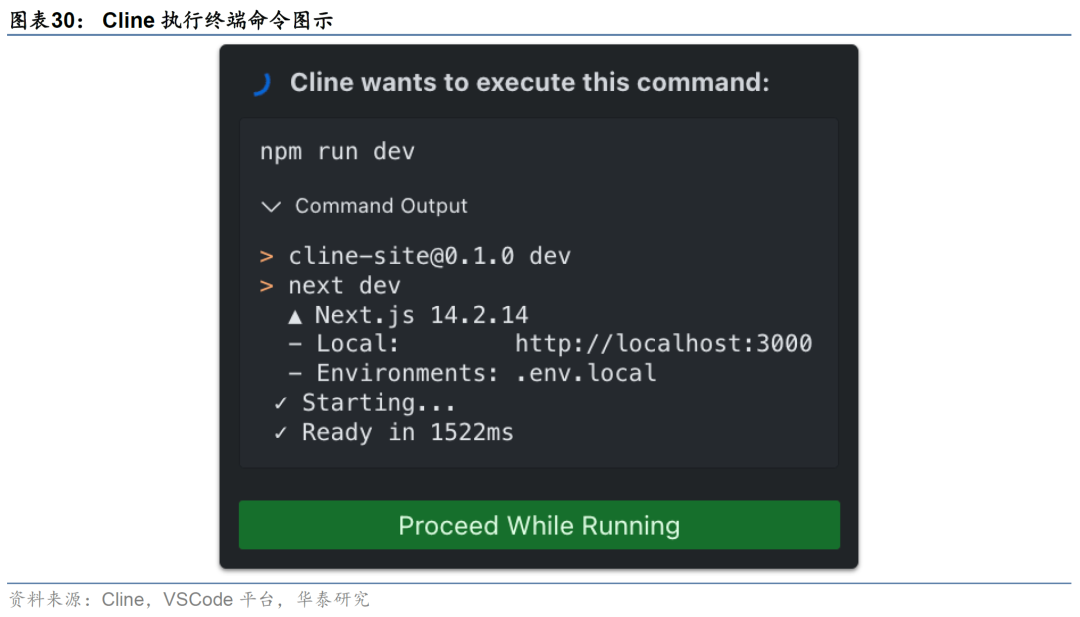Click the Next.js triangle logo icon
Viewport: 1080px width, 617px height.
click(295, 316)
